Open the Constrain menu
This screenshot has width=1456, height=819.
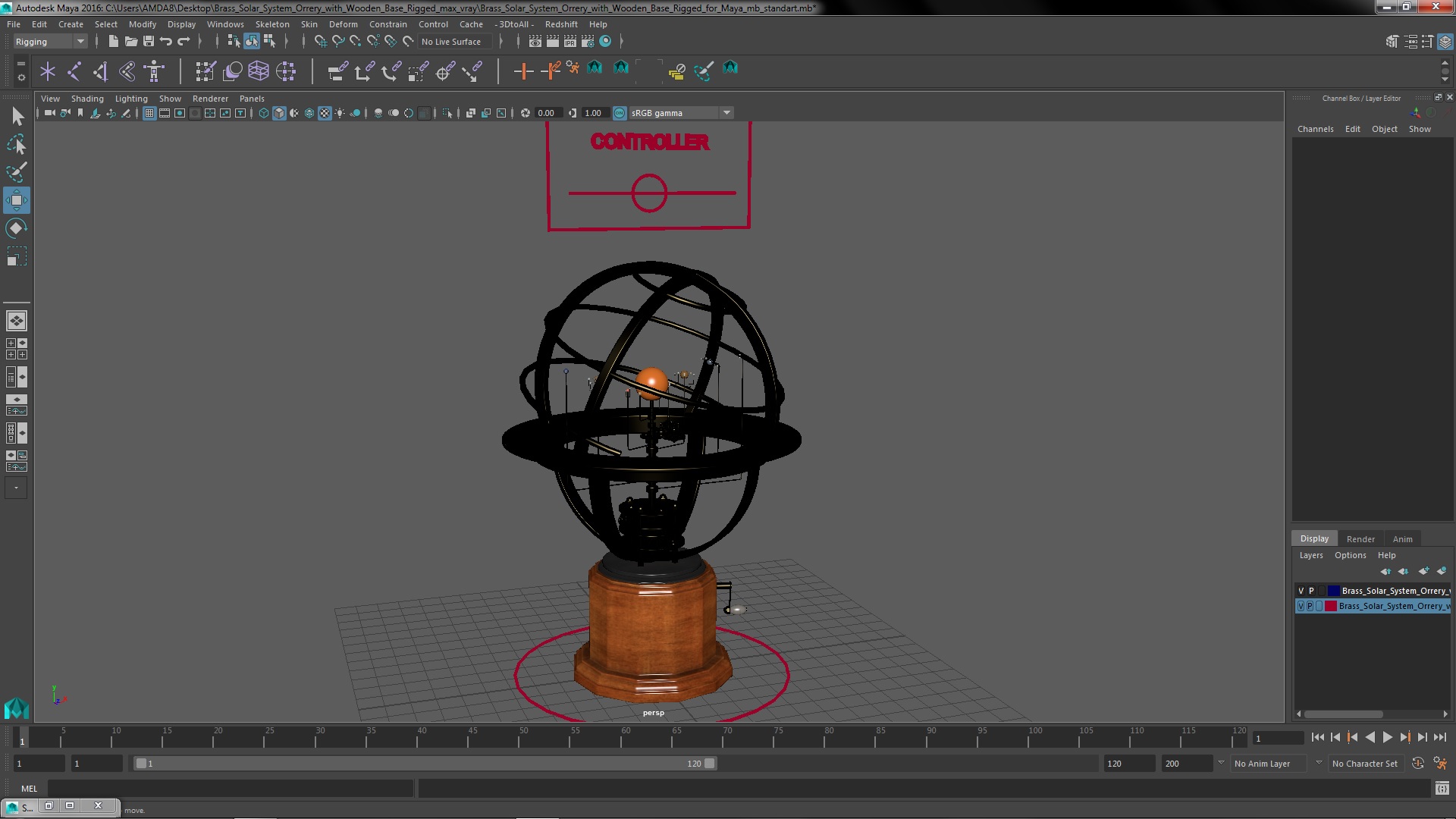388,24
